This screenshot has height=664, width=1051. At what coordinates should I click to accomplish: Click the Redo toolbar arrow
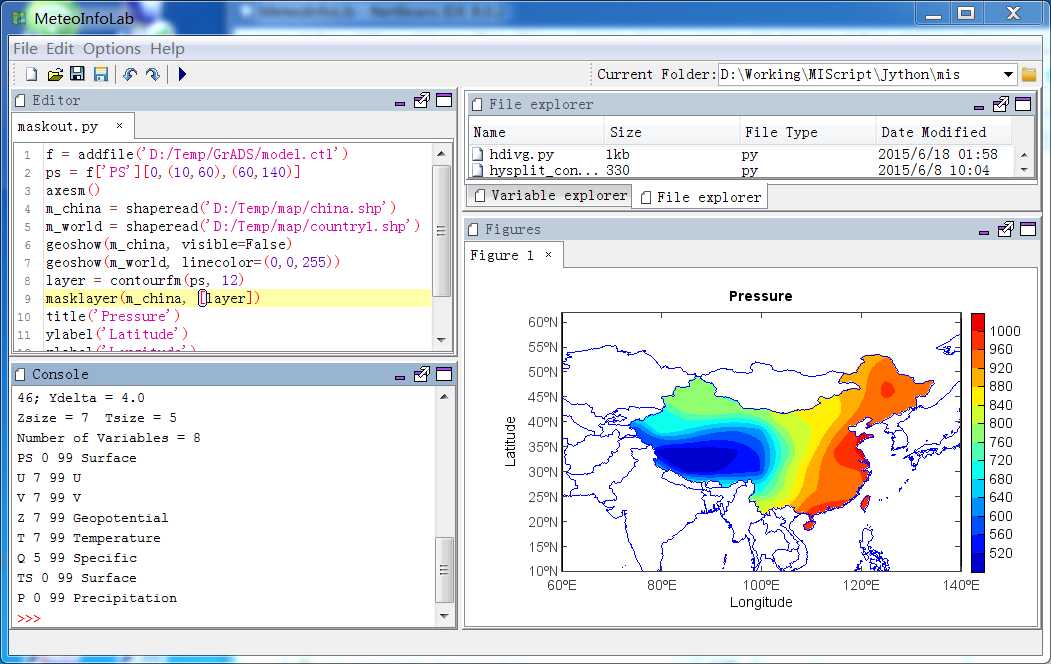(153, 74)
